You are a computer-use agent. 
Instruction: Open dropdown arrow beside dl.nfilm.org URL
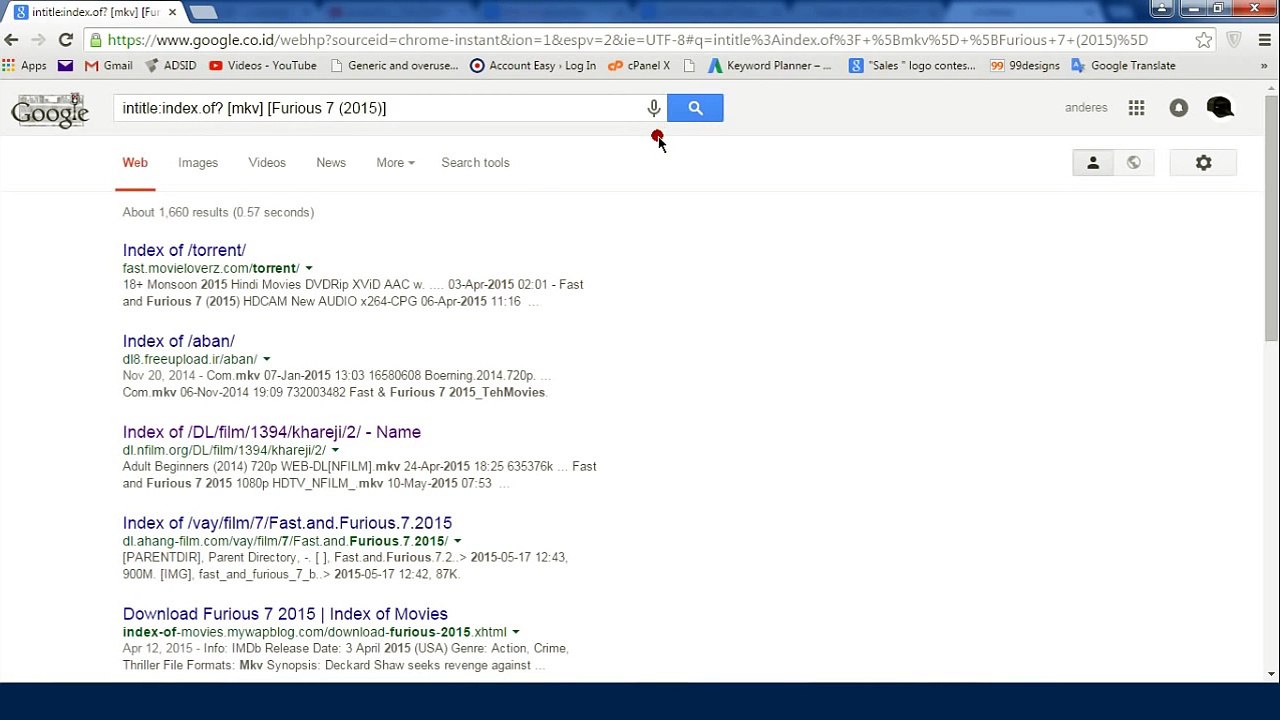tap(334, 450)
